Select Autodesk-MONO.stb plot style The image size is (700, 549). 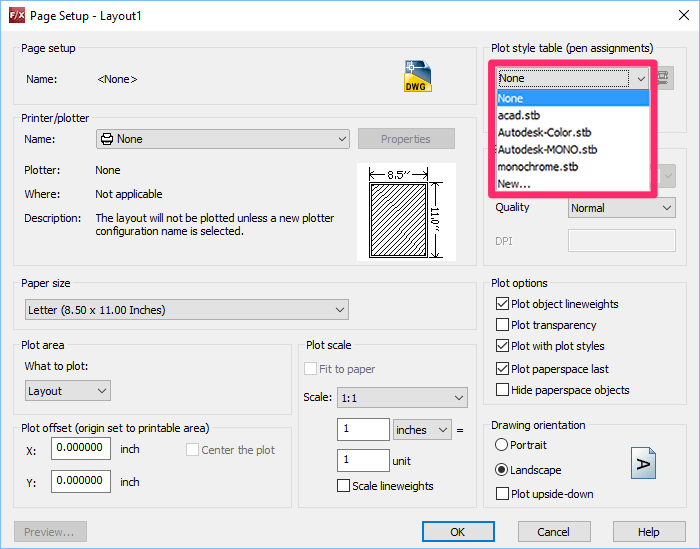tap(573, 150)
